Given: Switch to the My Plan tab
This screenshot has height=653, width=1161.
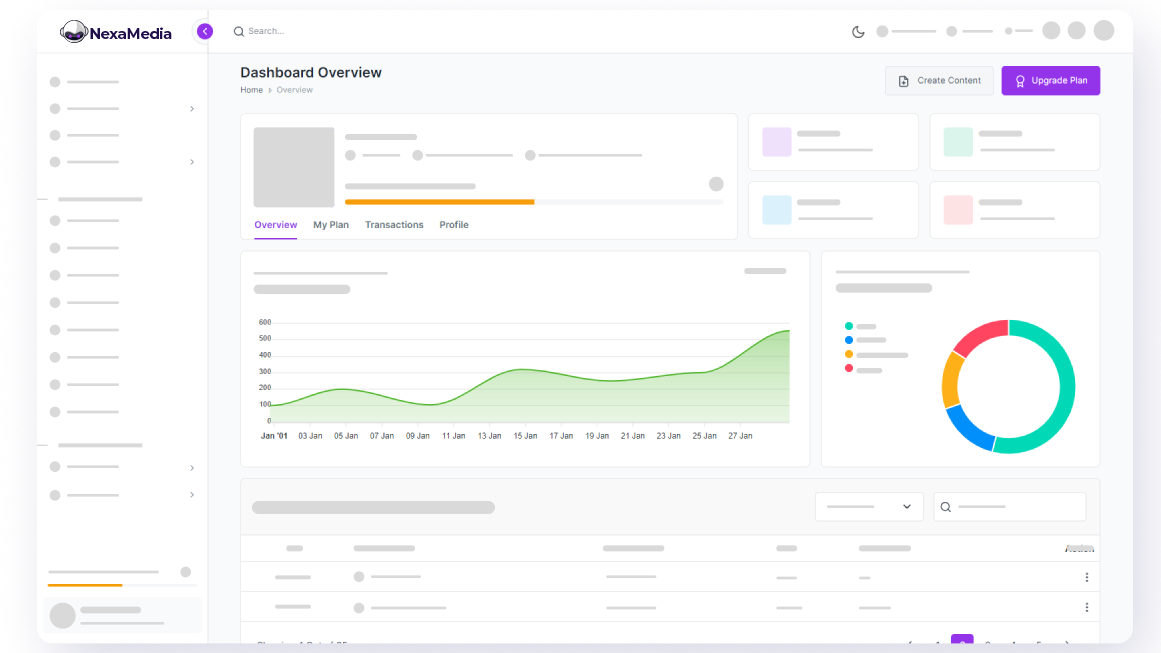Looking at the screenshot, I should click(x=331, y=225).
